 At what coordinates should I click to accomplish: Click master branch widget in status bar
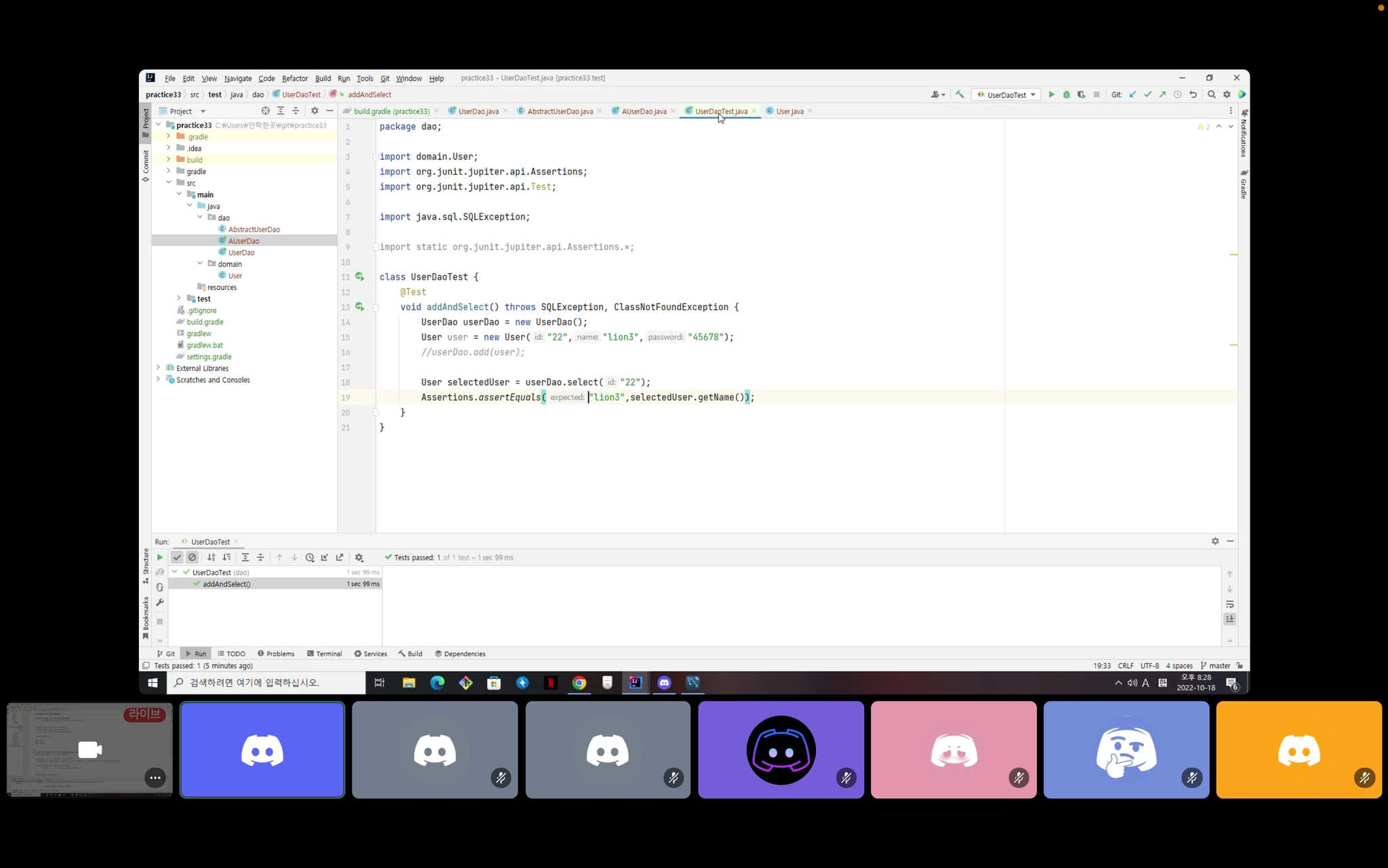(x=1216, y=665)
